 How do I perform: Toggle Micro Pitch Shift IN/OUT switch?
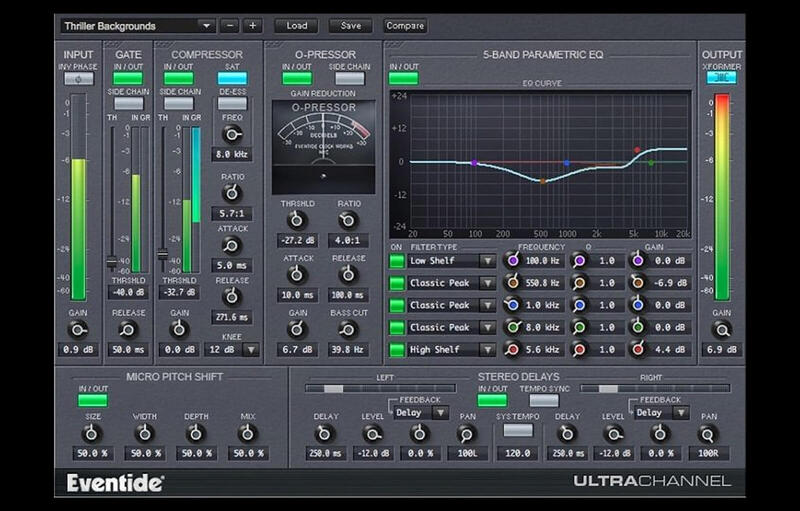tap(93, 400)
